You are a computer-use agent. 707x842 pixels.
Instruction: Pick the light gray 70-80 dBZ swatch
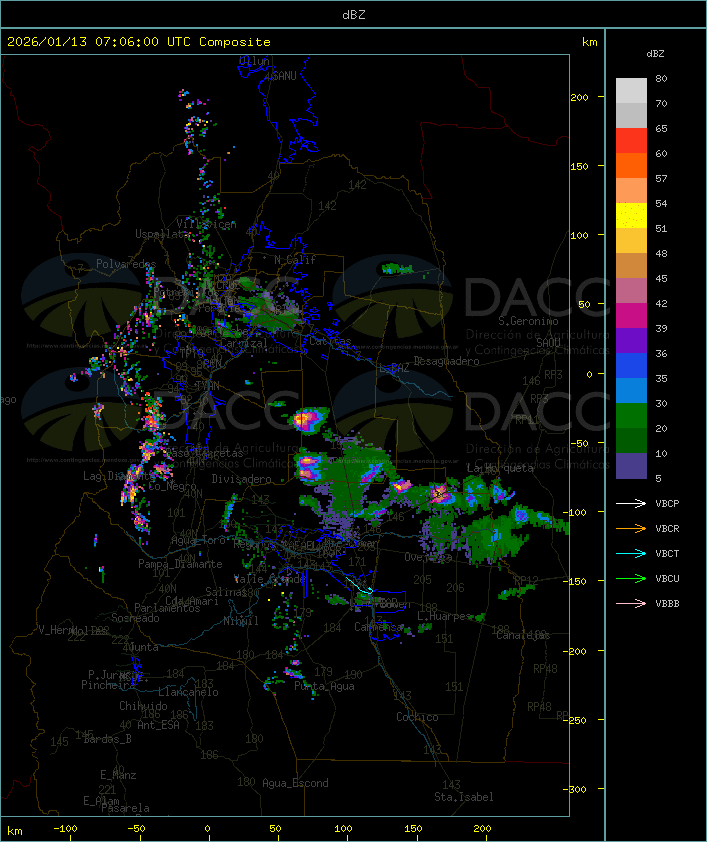pos(631,91)
